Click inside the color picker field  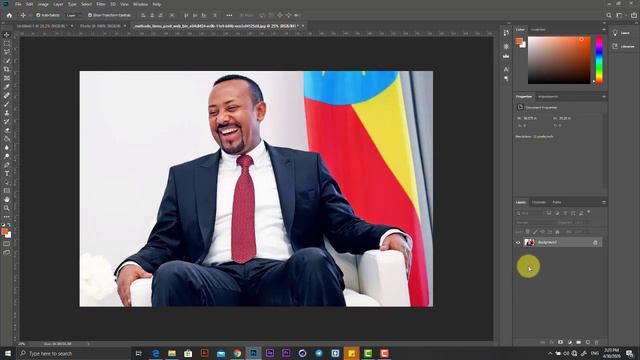(x=559, y=60)
